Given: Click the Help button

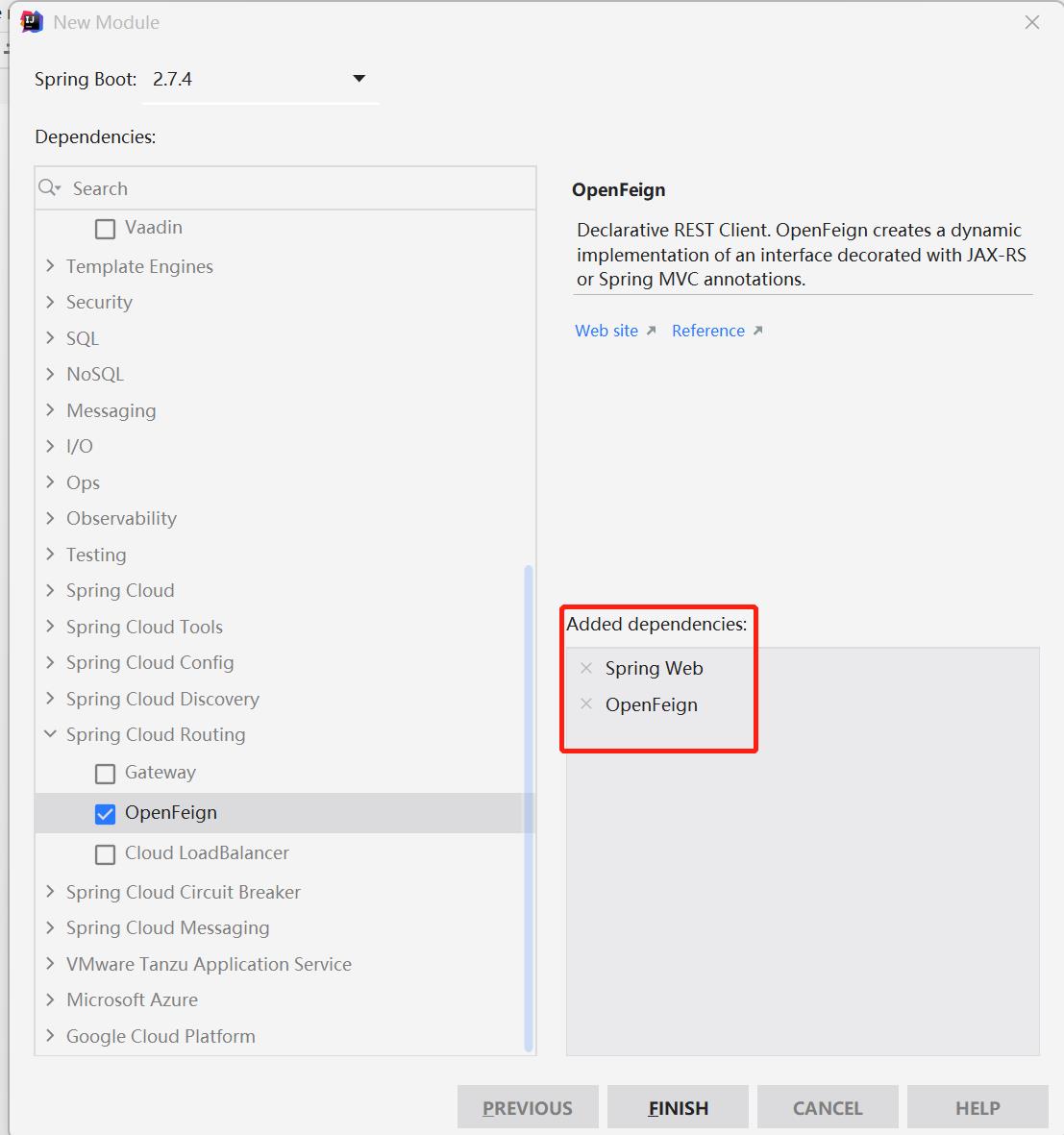Looking at the screenshot, I should click(977, 1107).
